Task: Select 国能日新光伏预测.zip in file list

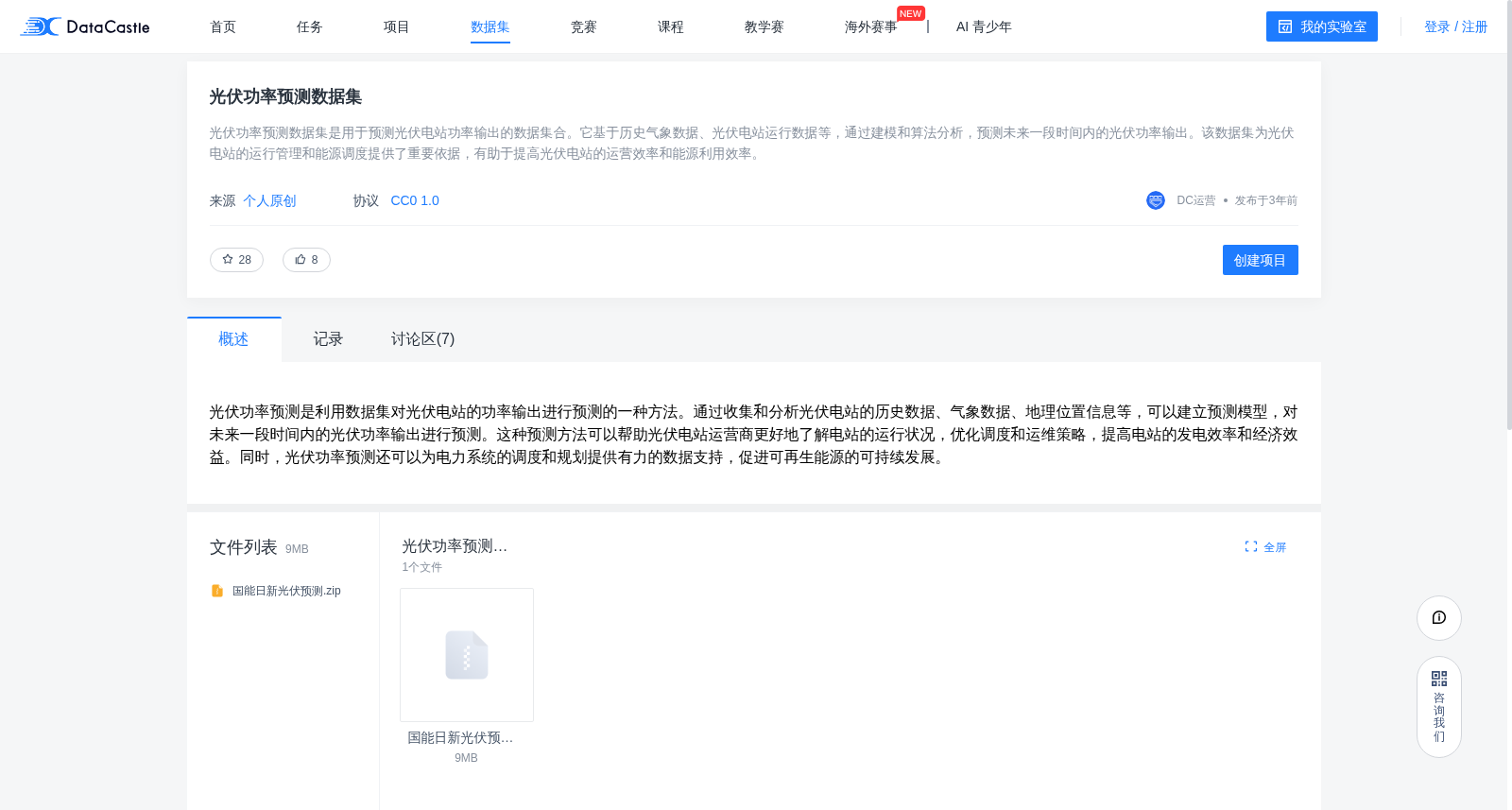Action: click(286, 591)
